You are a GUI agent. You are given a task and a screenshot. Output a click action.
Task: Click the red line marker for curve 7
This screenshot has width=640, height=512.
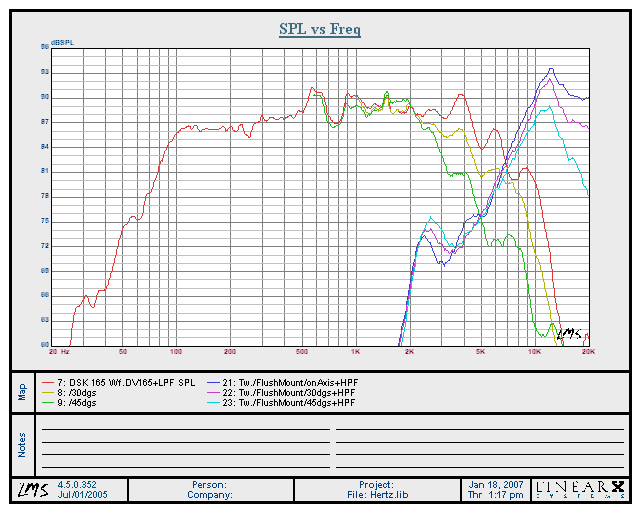46,383
